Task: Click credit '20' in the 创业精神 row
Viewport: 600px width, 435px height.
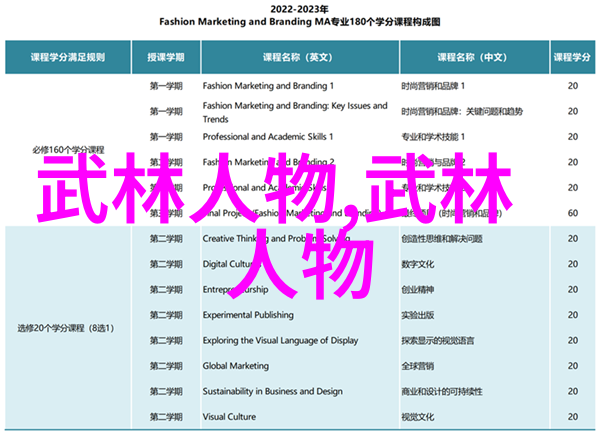Action: coord(573,289)
